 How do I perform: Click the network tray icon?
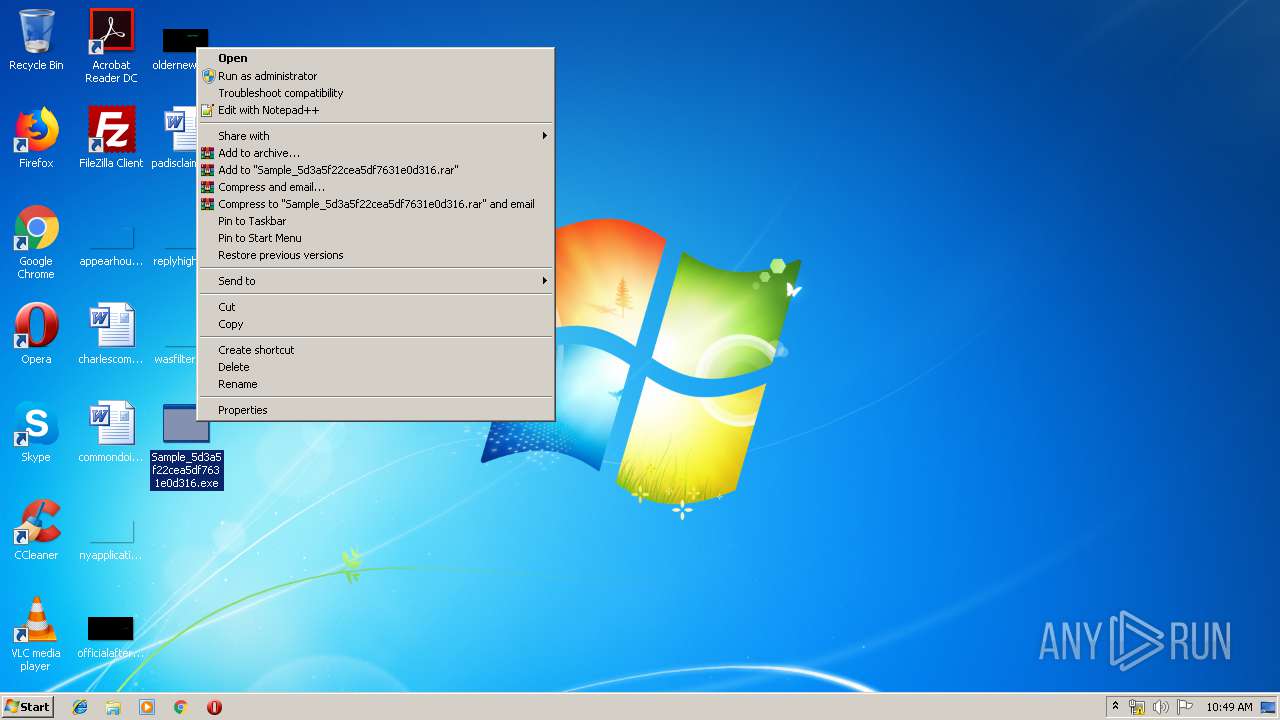pos(1137,707)
